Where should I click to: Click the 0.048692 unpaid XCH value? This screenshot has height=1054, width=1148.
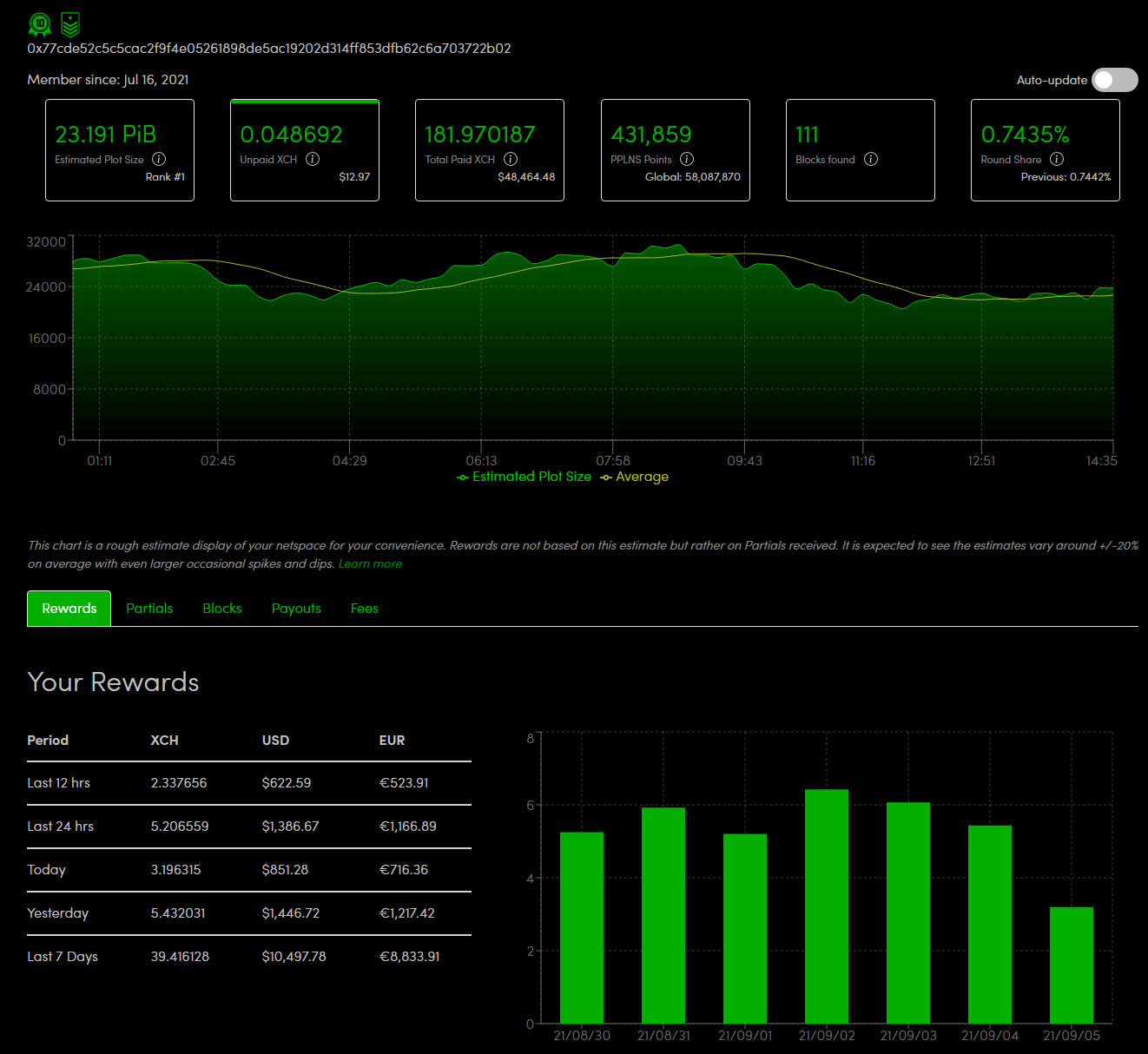[291, 135]
